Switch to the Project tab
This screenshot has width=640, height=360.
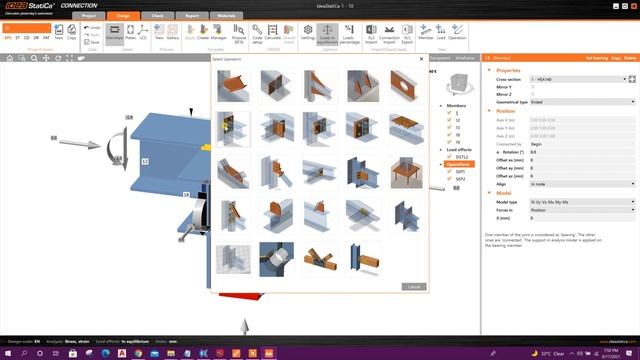pos(89,16)
